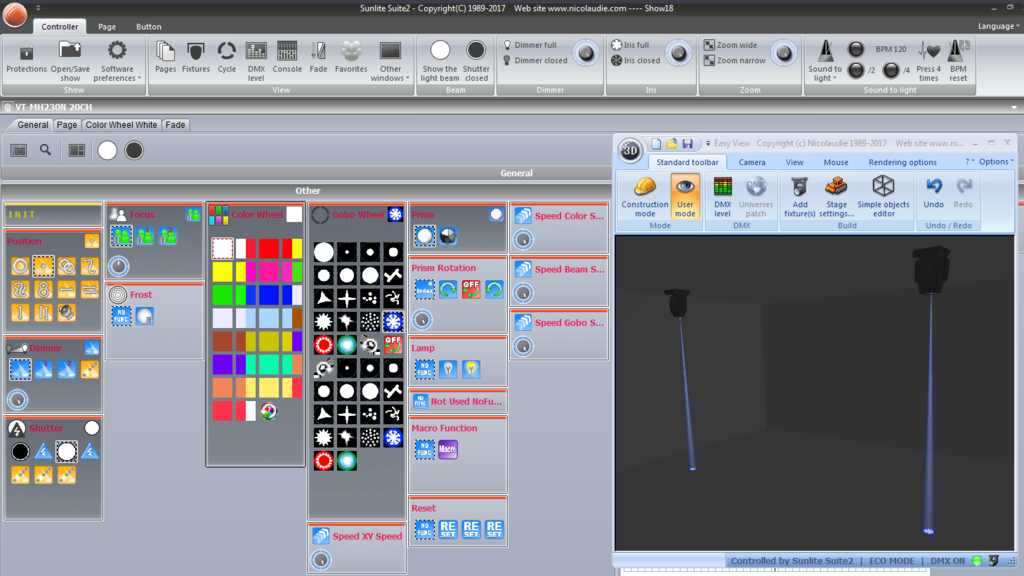The image size is (1024, 576).
Task: Open the Rendering options tab
Action: [x=902, y=162]
